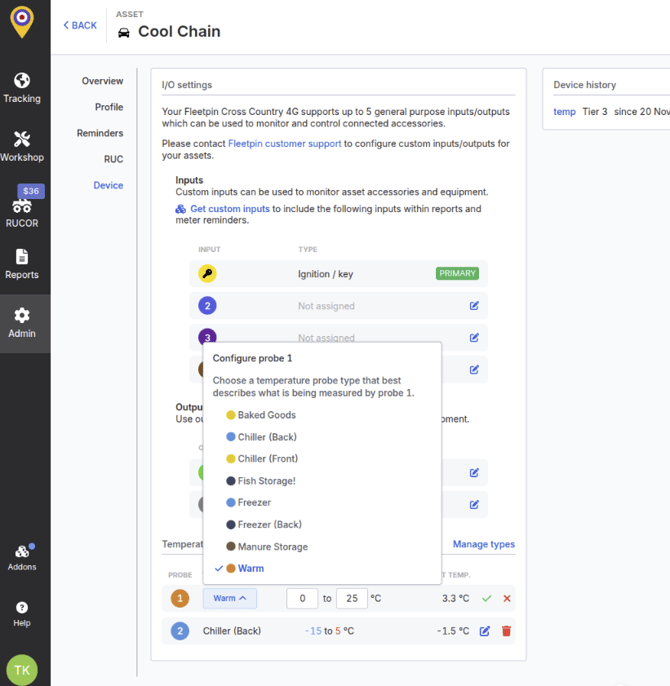Viewport: 670px width, 686px height.
Task: Go back using the BACK link
Action: [x=80, y=25]
